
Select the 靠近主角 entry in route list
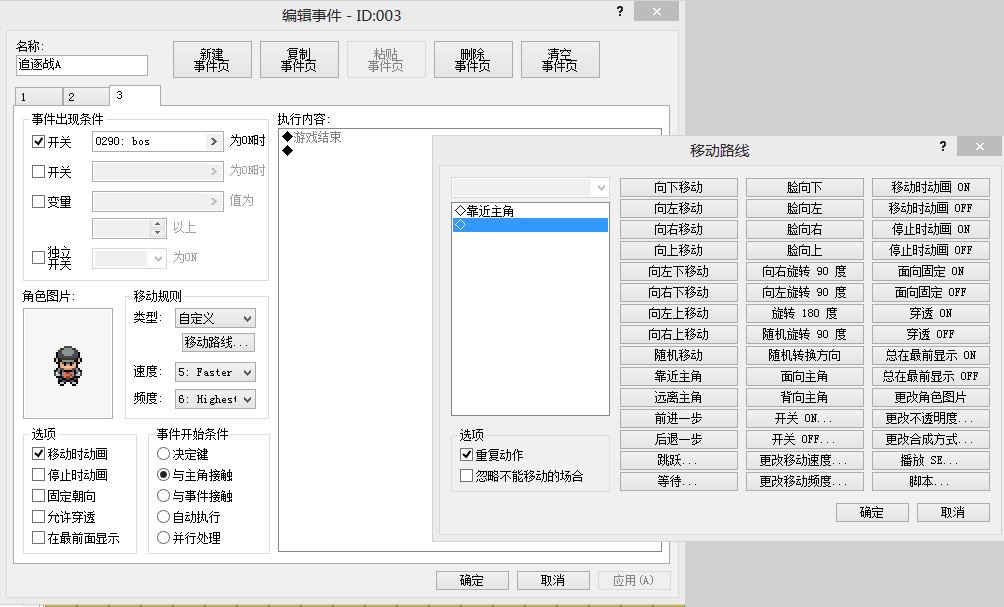530,211
